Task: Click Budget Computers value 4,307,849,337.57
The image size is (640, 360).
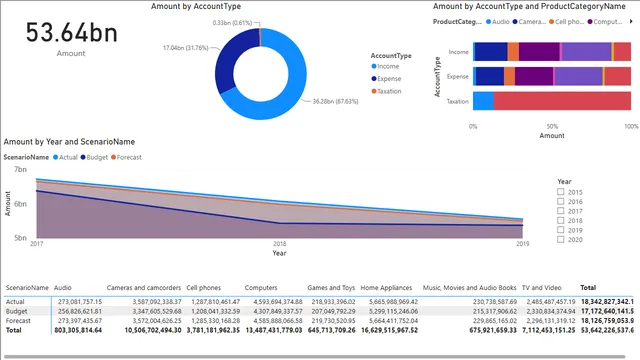Action: click(x=278, y=311)
